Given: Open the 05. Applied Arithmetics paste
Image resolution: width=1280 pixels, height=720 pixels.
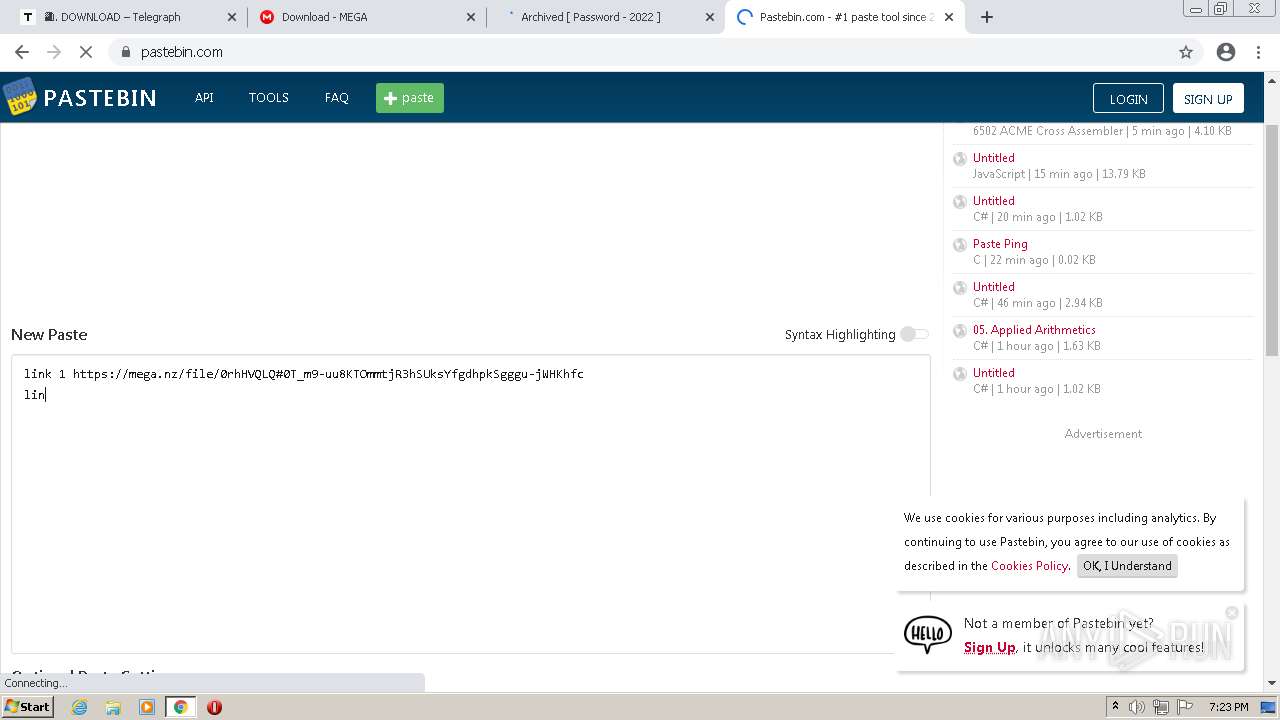Looking at the screenshot, I should [1034, 330].
